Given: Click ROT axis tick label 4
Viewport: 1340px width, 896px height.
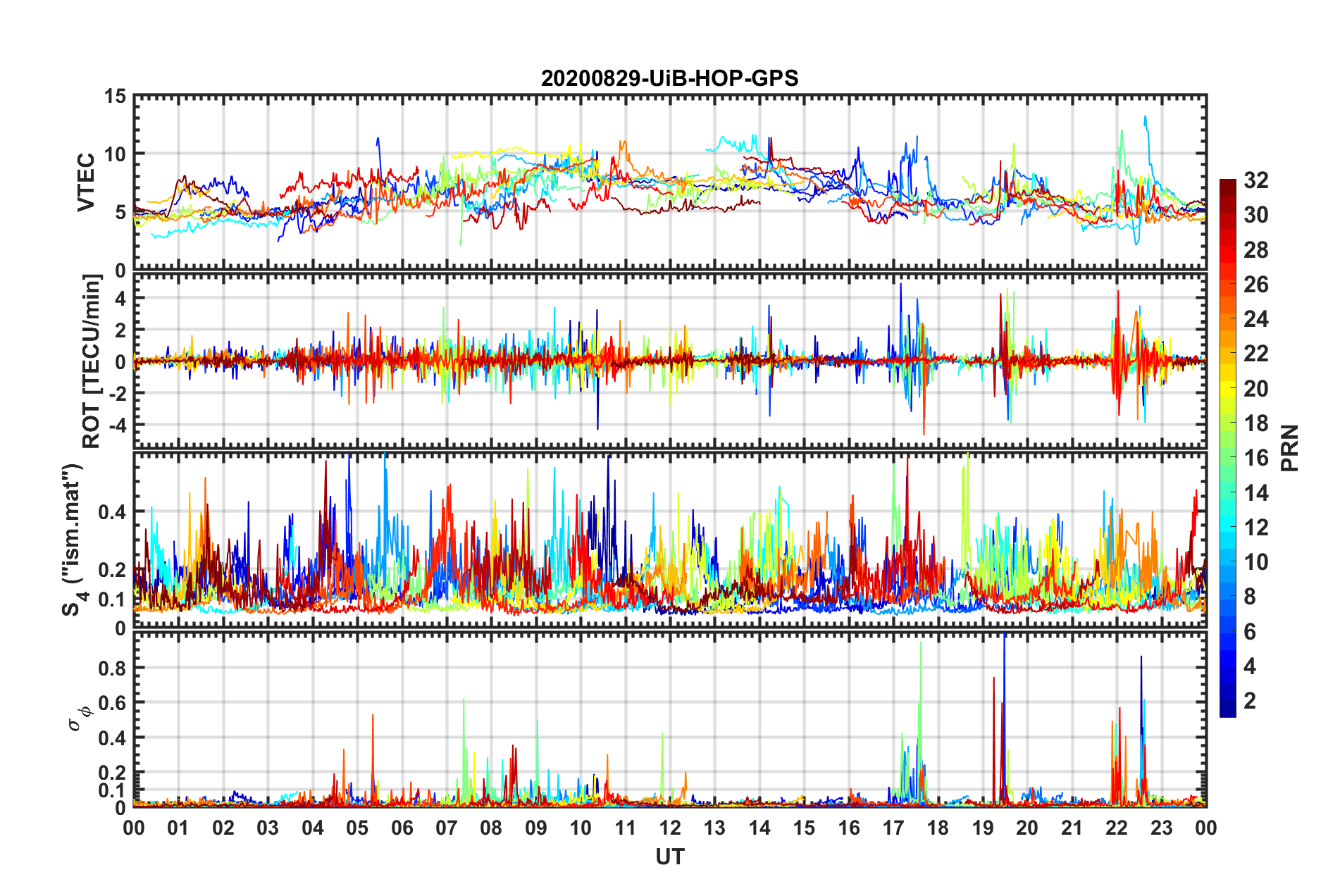Looking at the screenshot, I should click(x=121, y=299).
